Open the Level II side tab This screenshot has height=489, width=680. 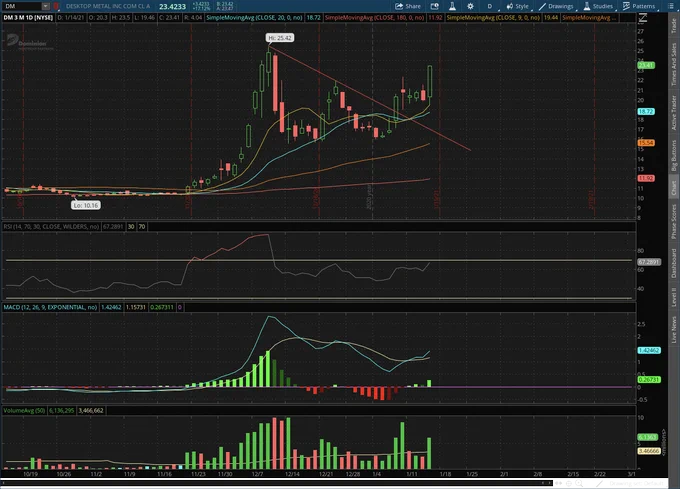(673, 297)
